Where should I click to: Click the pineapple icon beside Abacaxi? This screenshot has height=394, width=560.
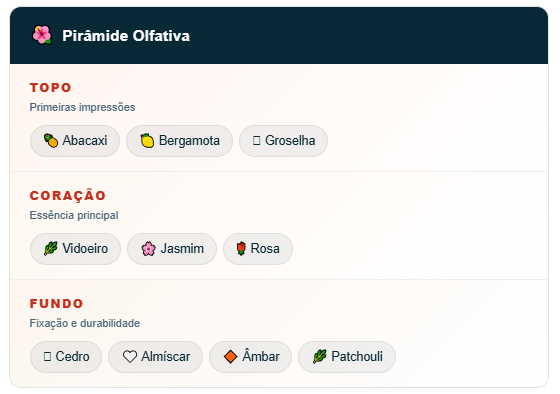(51, 140)
